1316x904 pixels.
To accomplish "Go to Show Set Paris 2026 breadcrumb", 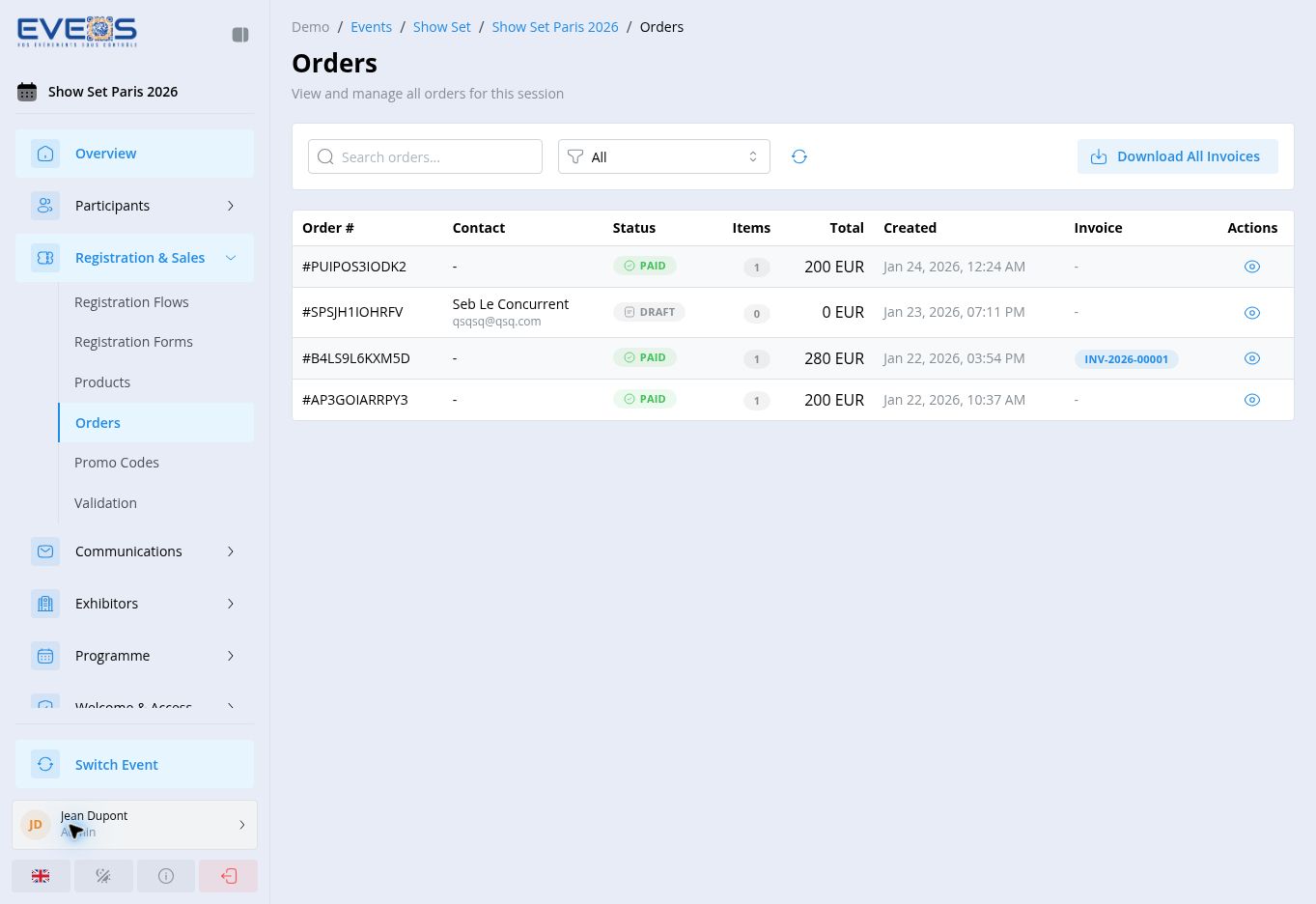I will 555,27.
